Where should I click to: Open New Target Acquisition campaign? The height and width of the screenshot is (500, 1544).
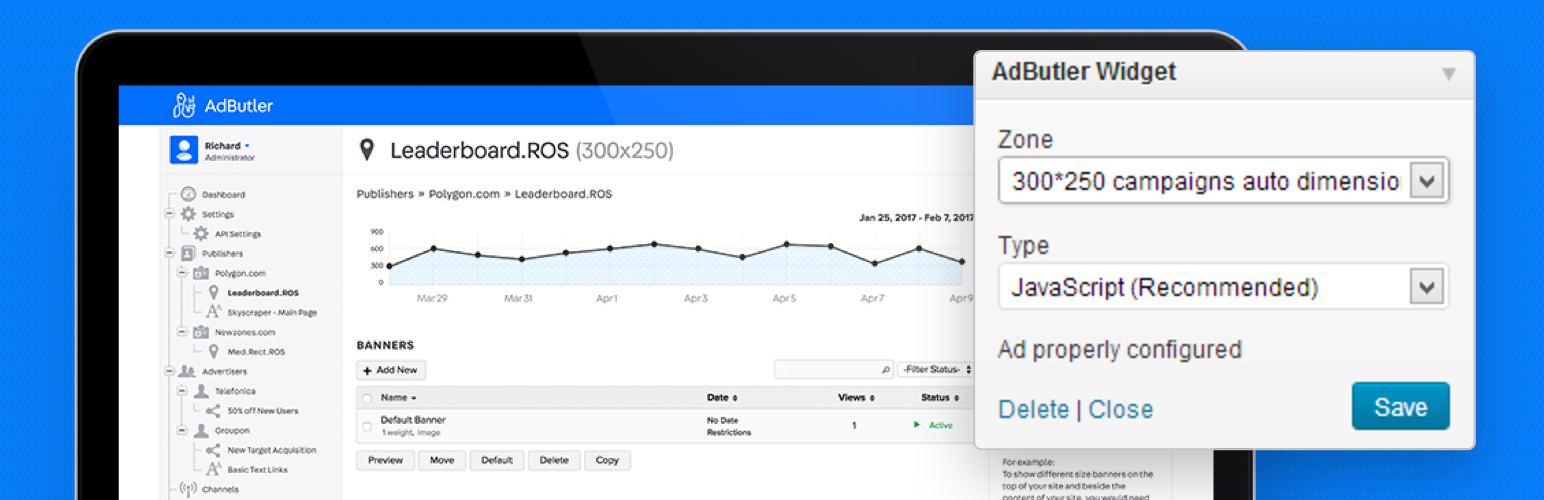coord(272,450)
